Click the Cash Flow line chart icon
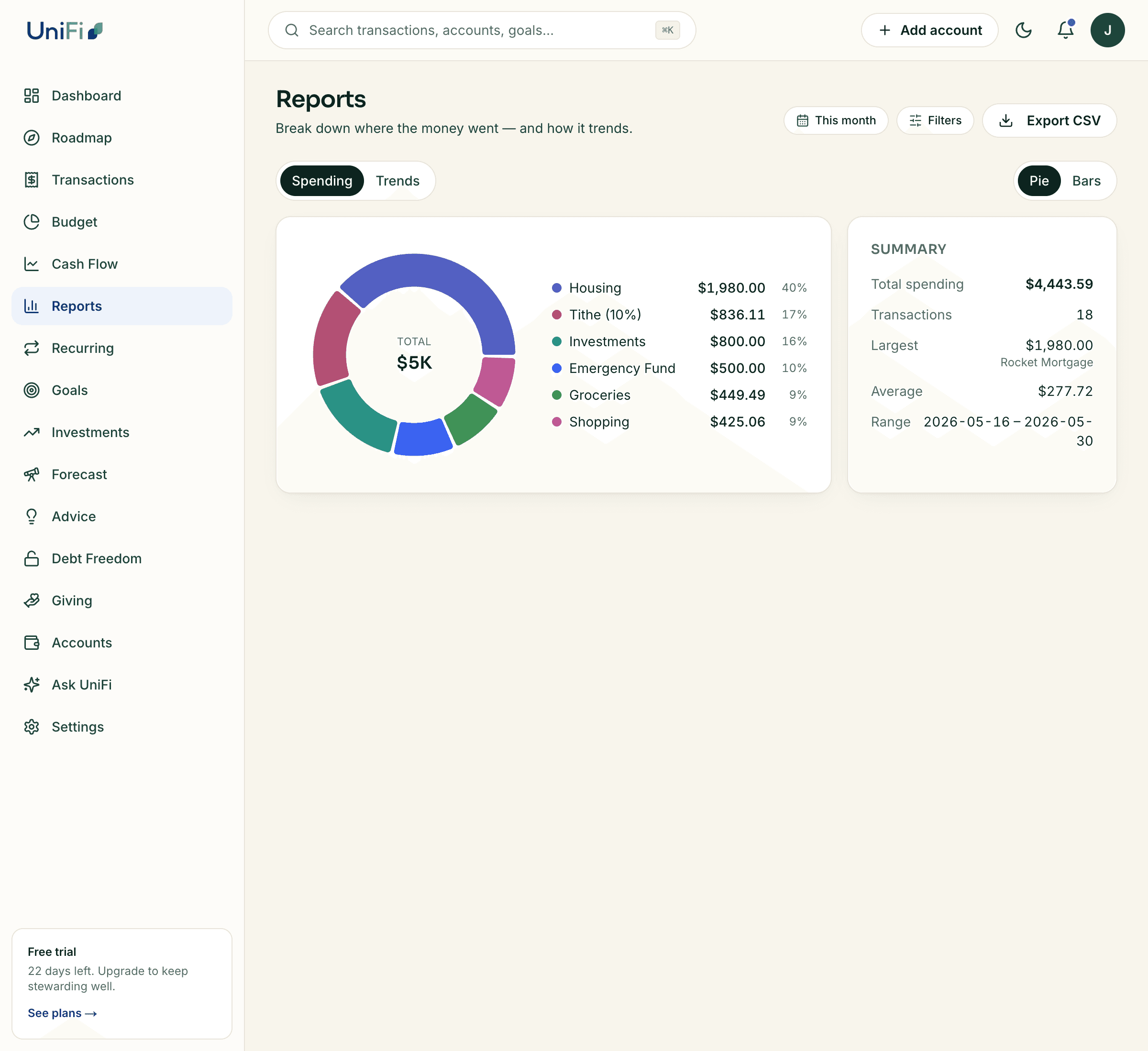 pos(31,264)
